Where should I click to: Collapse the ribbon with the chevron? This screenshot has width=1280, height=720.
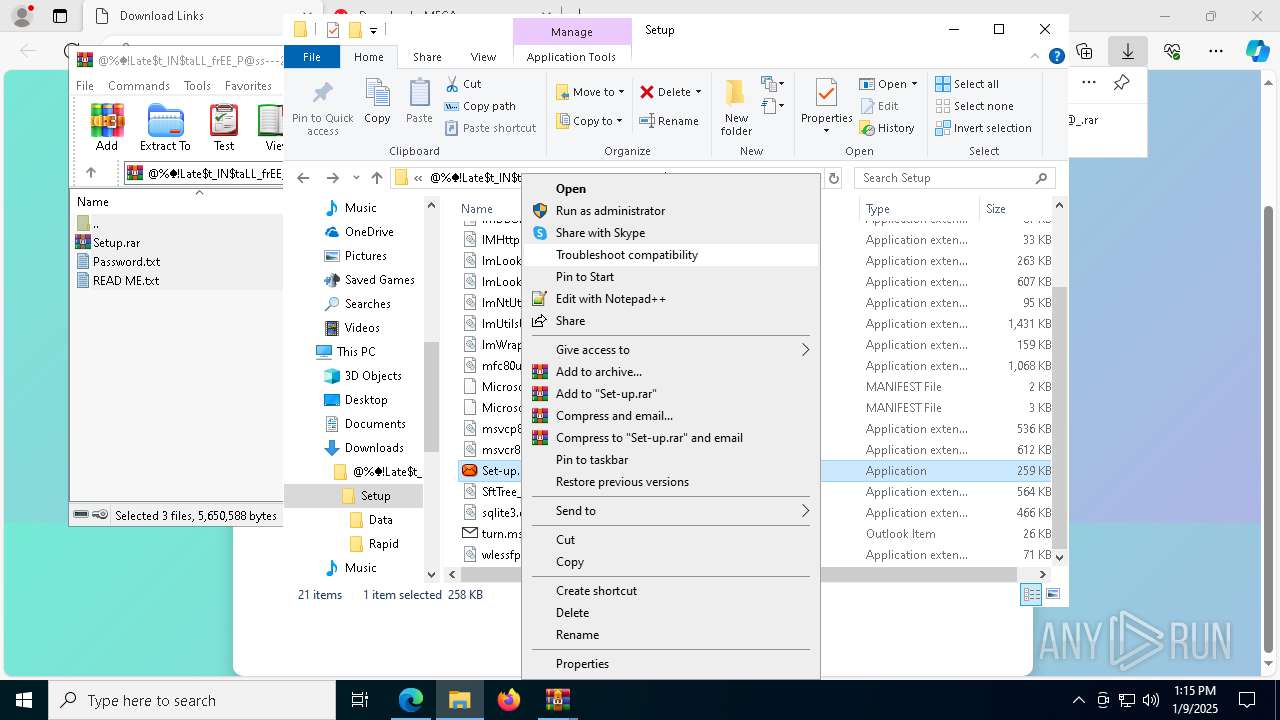(x=1036, y=57)
